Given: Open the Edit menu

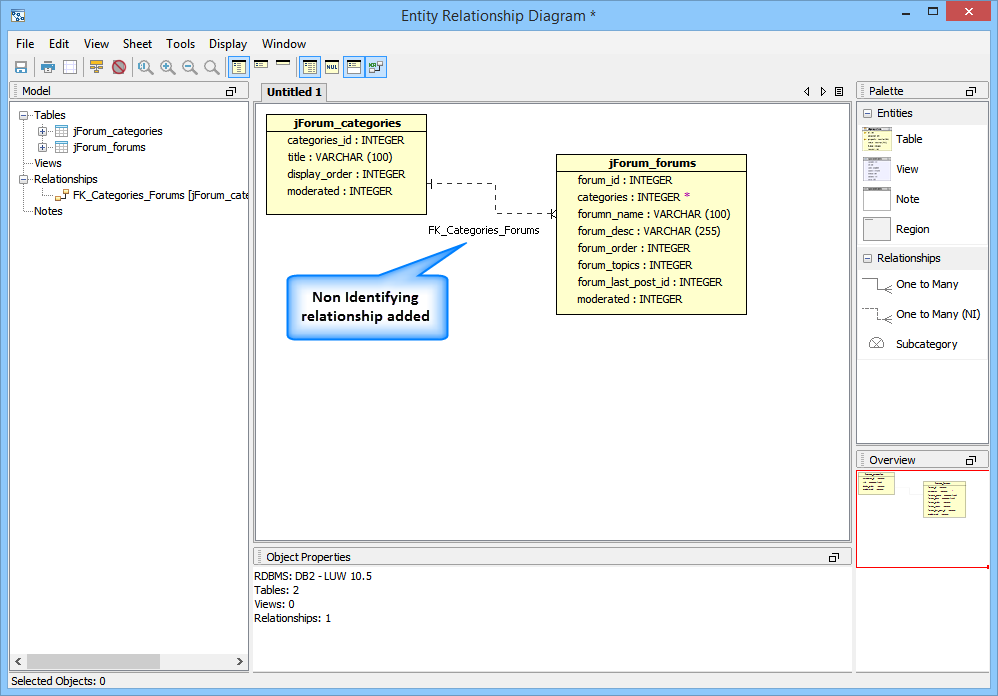Looking at the screenshot, I should click(59, 44).
